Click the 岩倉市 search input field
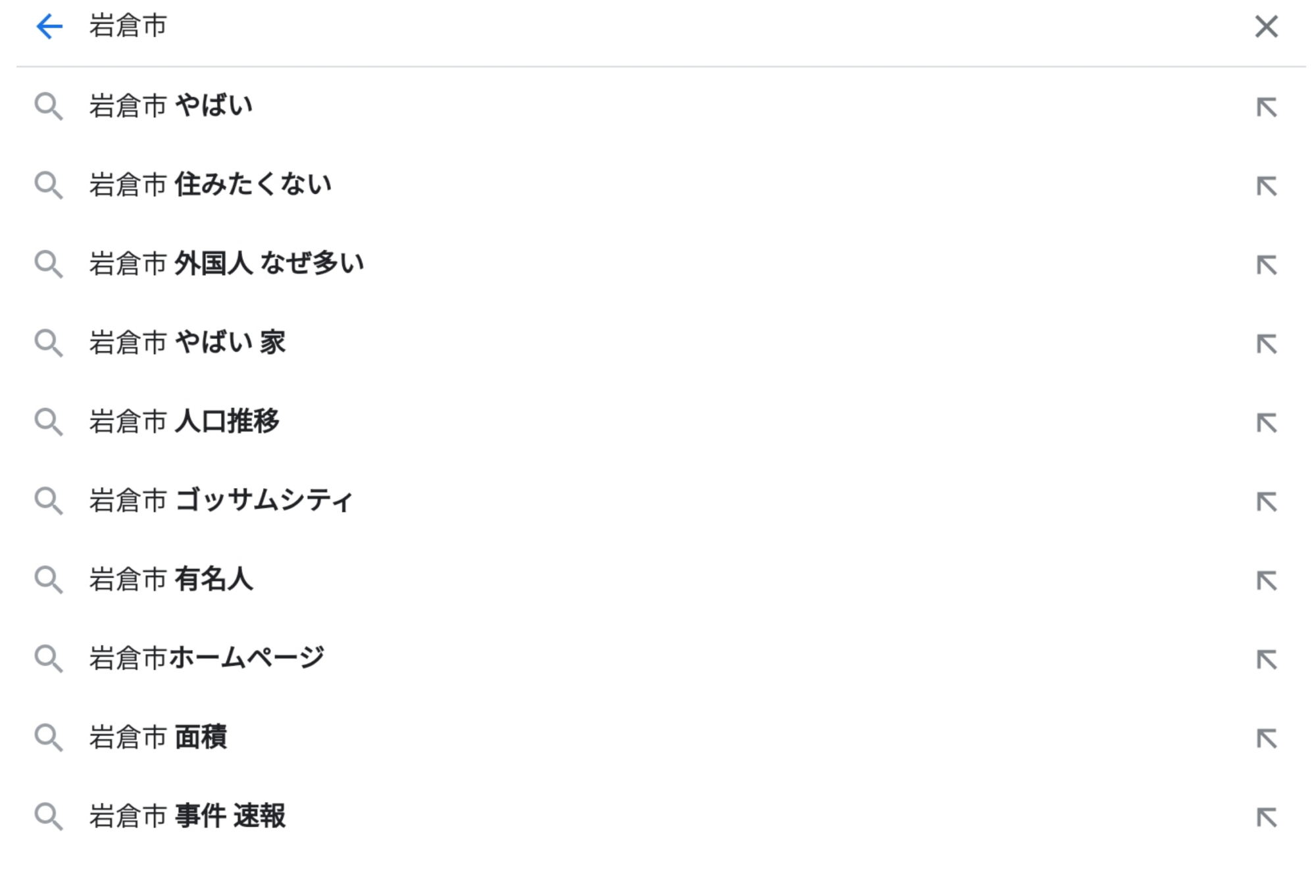1316x896 pixels. 592,27
